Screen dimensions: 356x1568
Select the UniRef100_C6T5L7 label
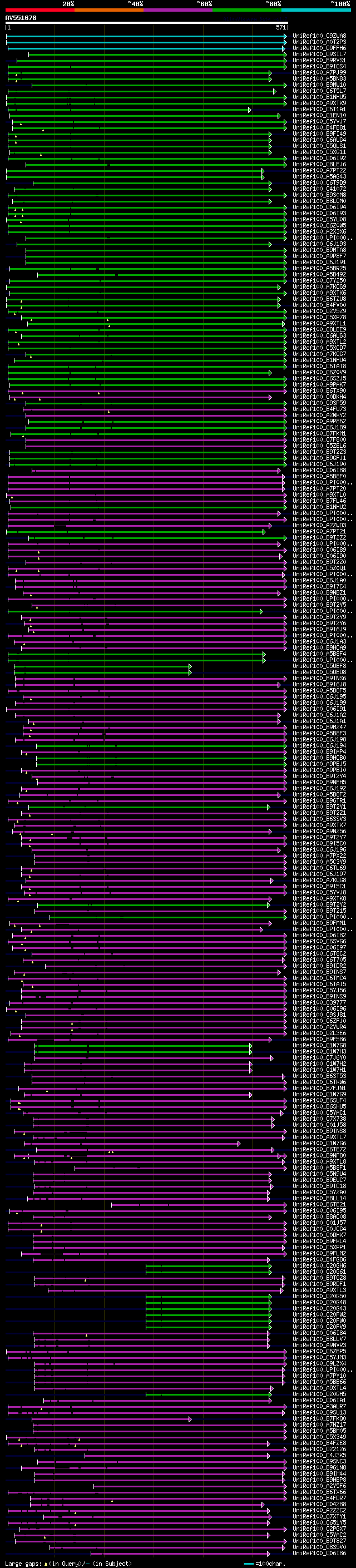[319, 91]
